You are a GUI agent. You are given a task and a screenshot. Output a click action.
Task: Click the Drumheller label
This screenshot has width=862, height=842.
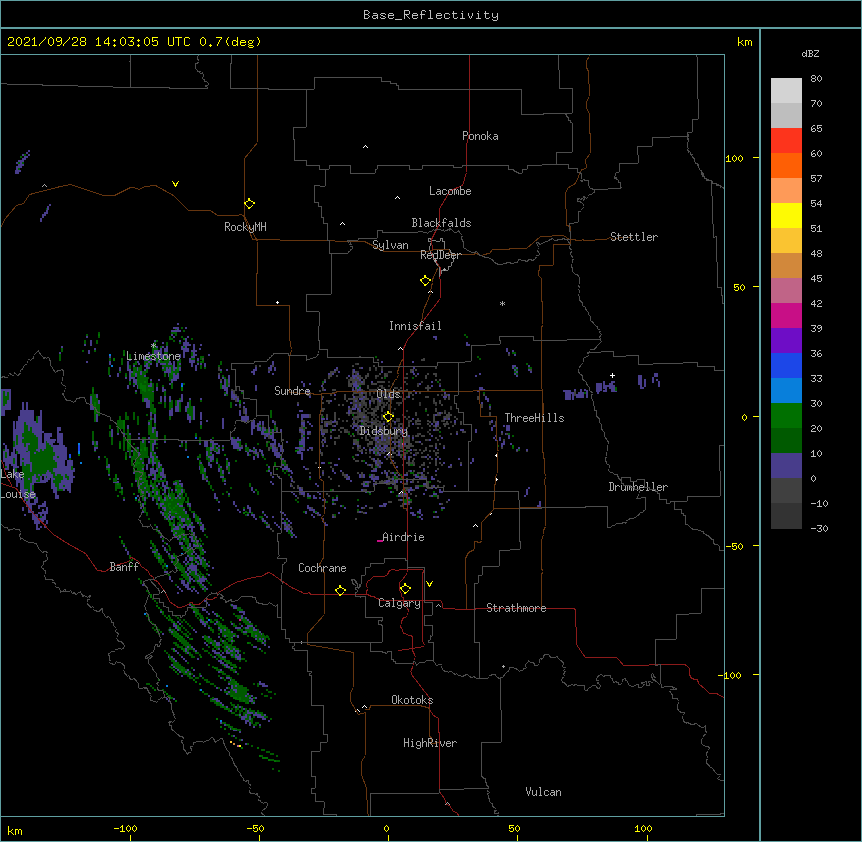(x=638, y=487)
